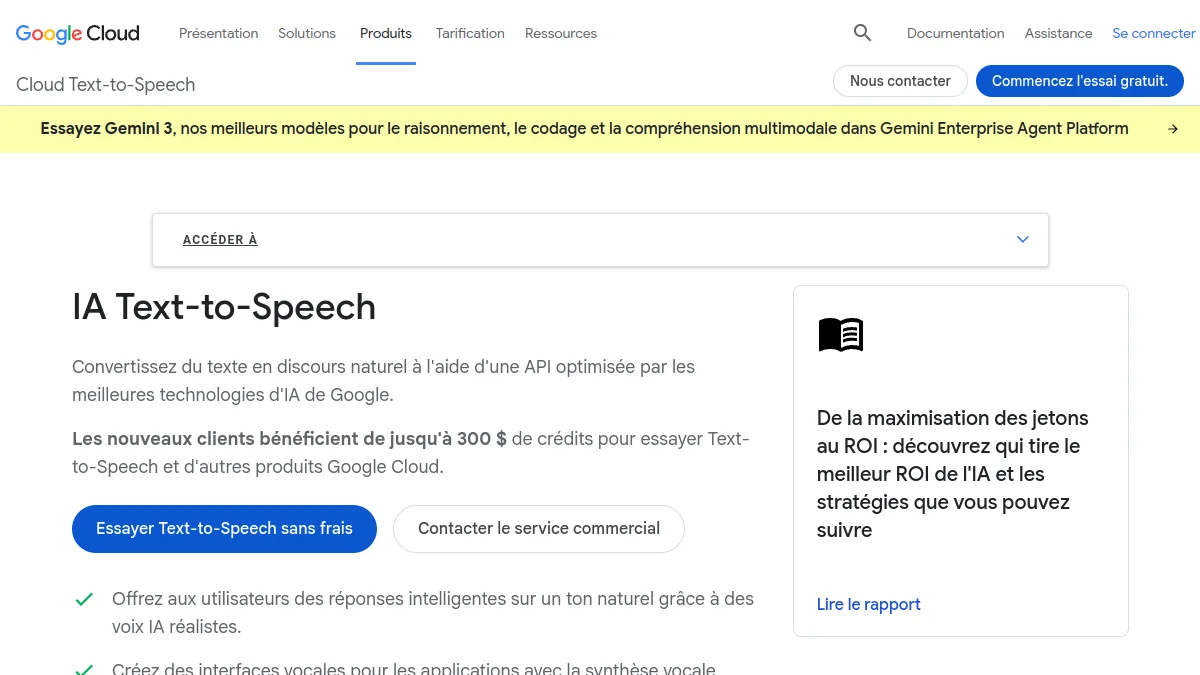Click the ACCÉDER À label
The height and width of the screenshot is (675, 1200).
coord(220,240)
